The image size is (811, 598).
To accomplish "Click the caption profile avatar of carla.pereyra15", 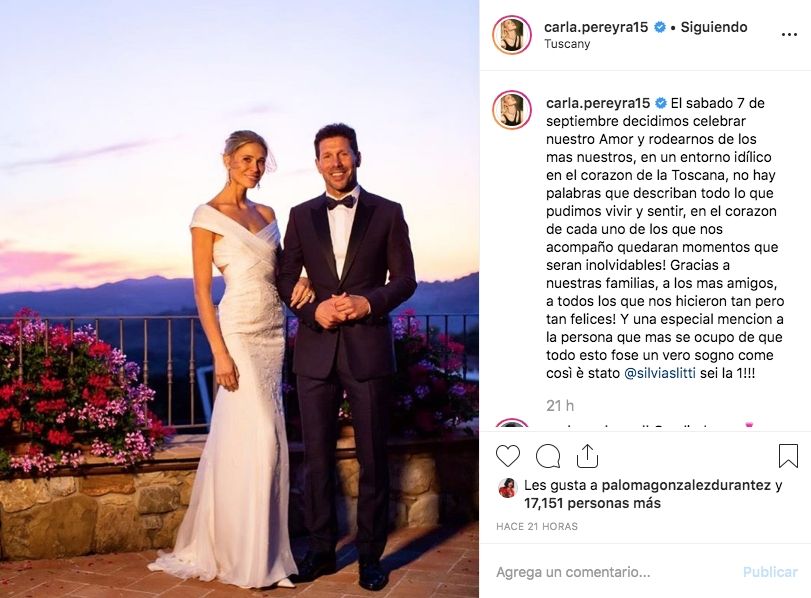I will pos(512,110).
